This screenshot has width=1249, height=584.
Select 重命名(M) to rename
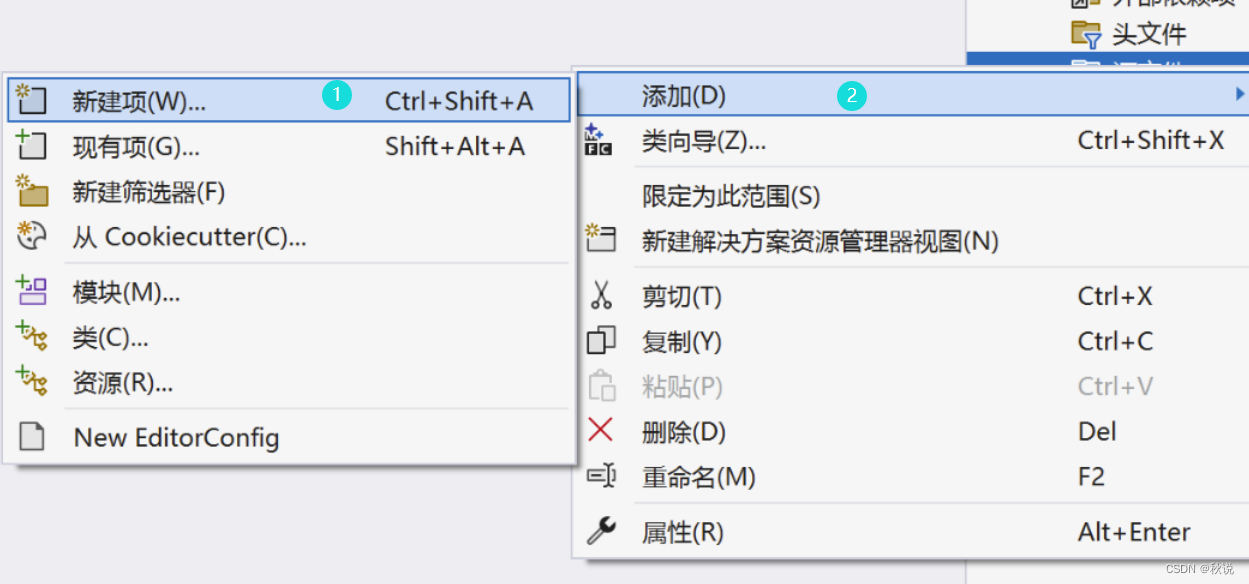tap(699, 477)
